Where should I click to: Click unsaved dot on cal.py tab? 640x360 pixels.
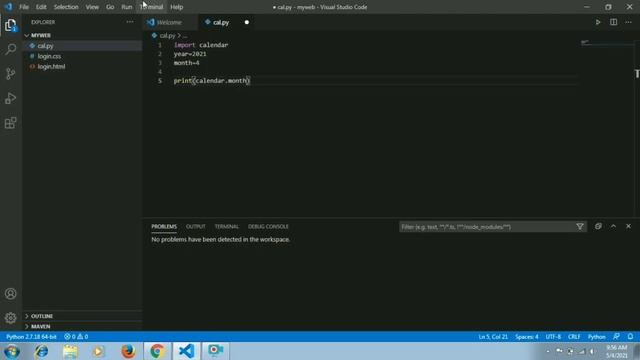click(x=247, y=22)
